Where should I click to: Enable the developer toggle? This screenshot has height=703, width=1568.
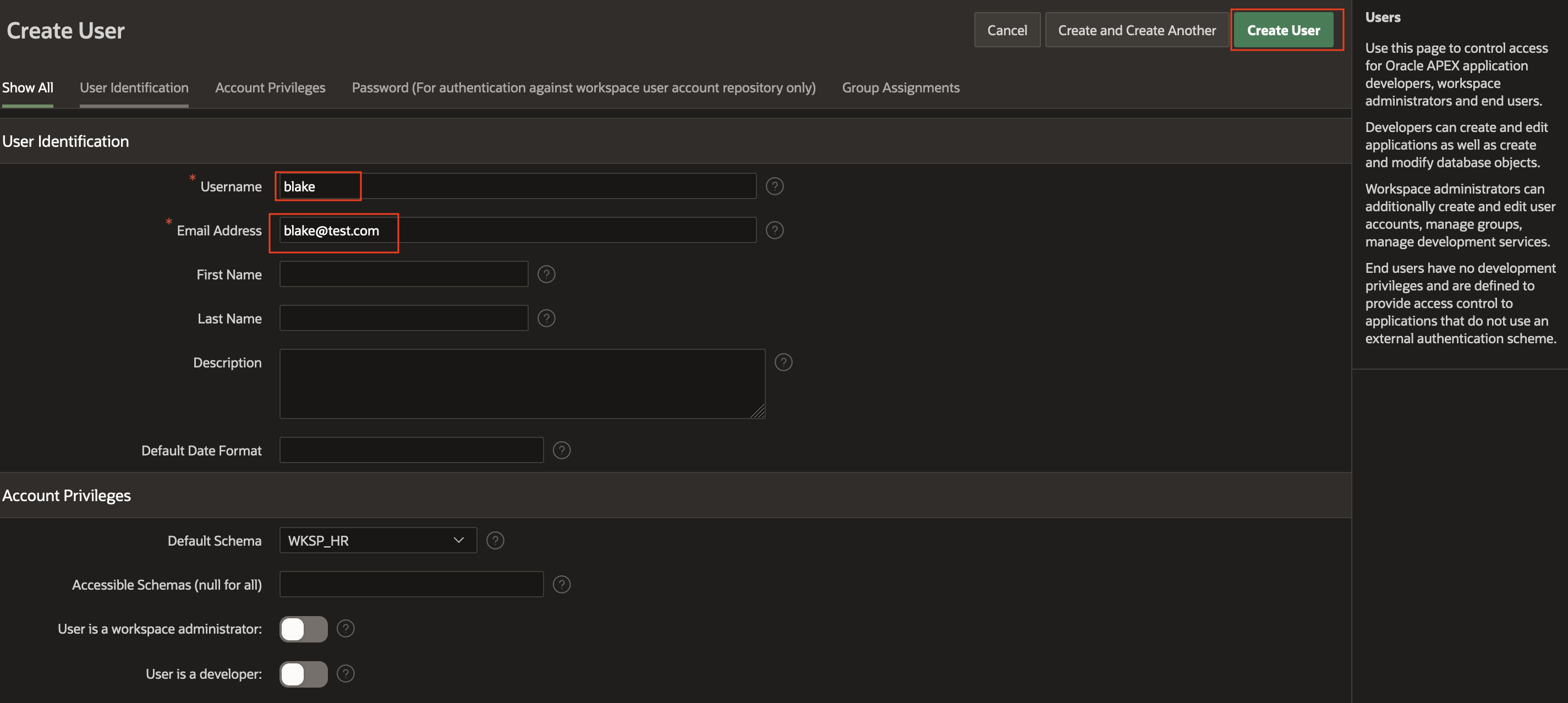click(303, 674)
